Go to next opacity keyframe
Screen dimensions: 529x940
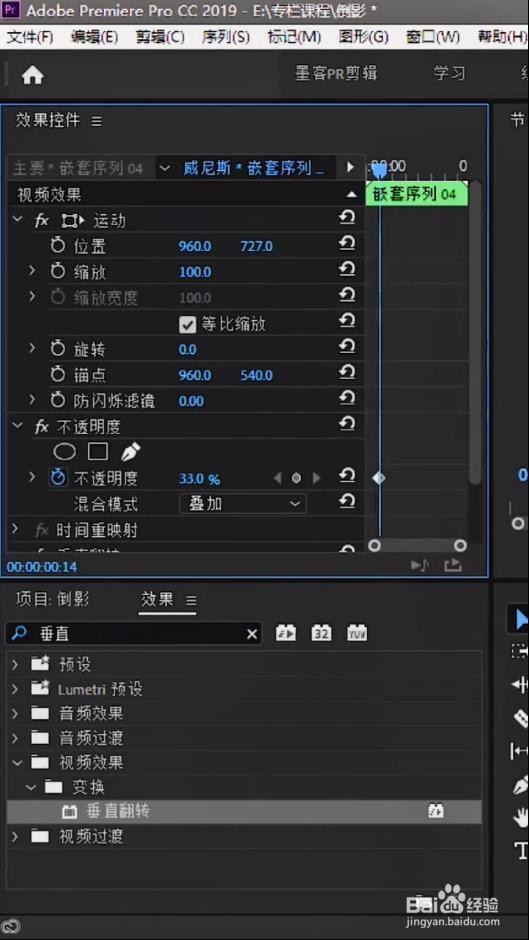pyautogui.click(x=316, y=478)
